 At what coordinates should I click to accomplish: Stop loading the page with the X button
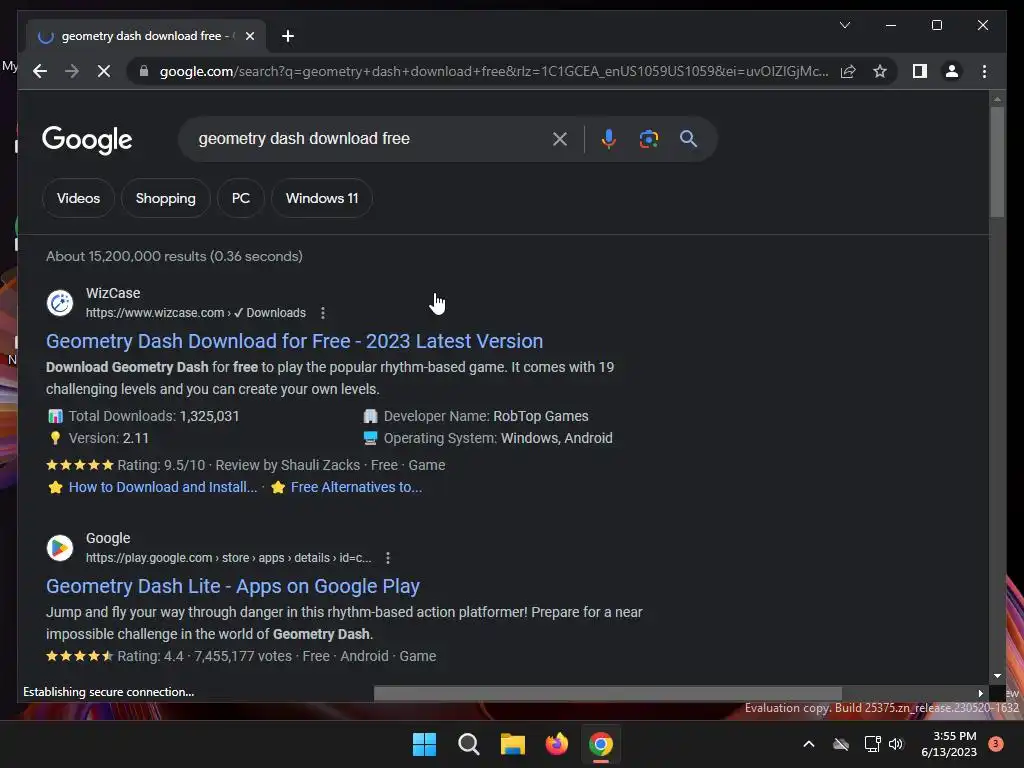pos(104,71)
